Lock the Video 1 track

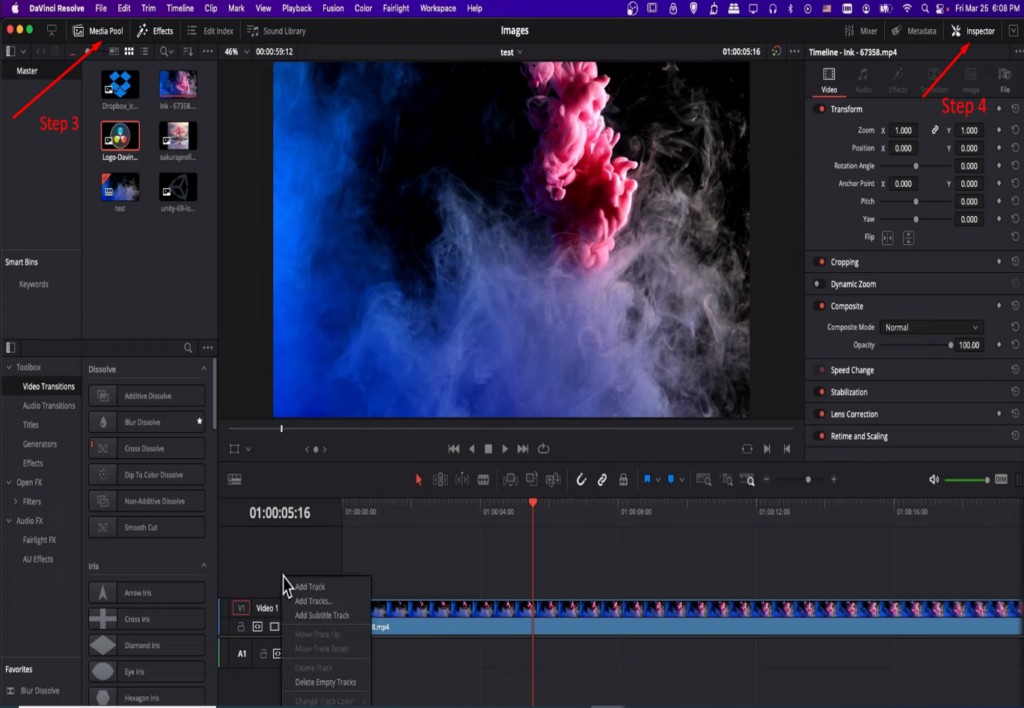pos(241,627)
